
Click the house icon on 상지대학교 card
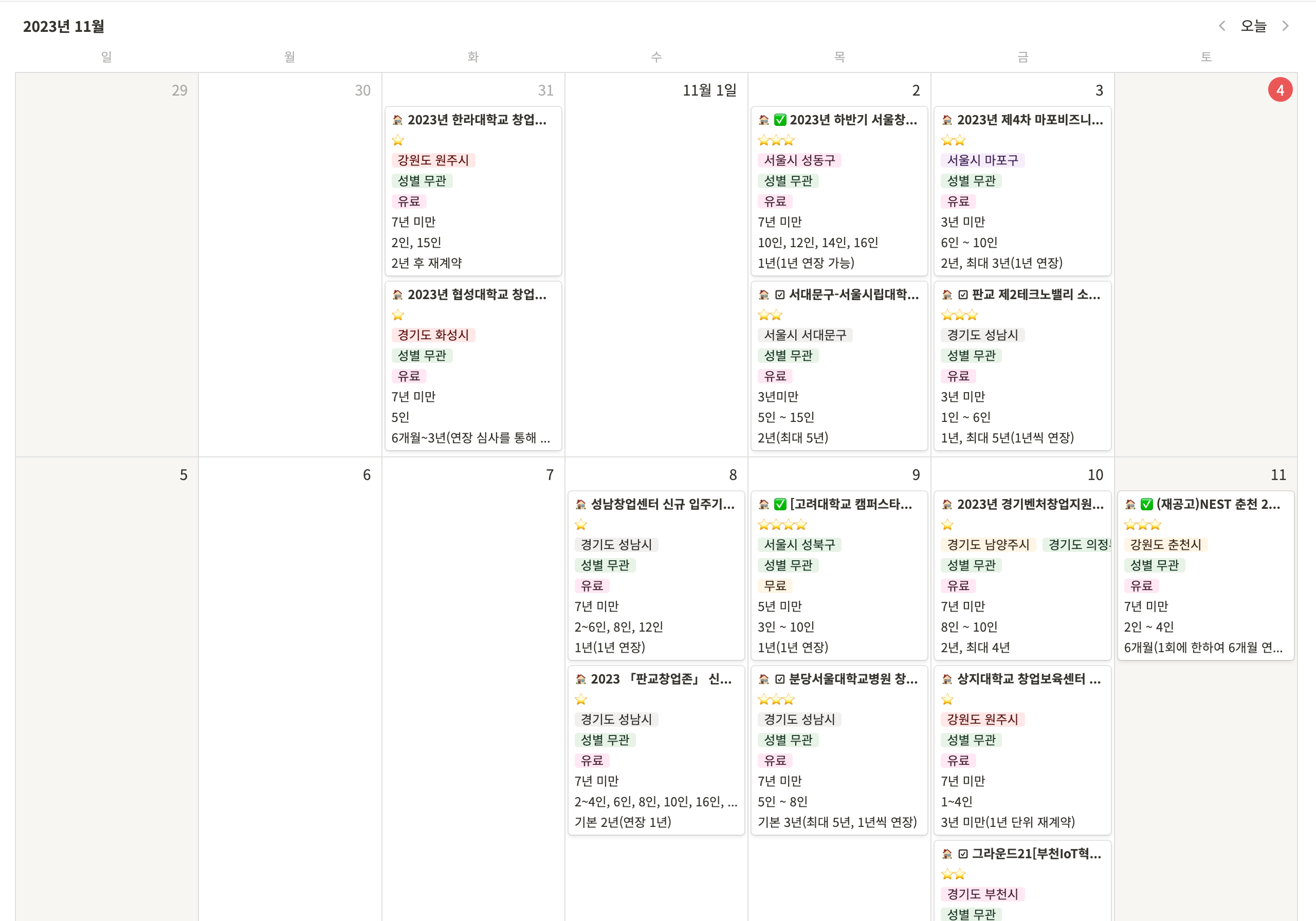[x=947, y=679]
